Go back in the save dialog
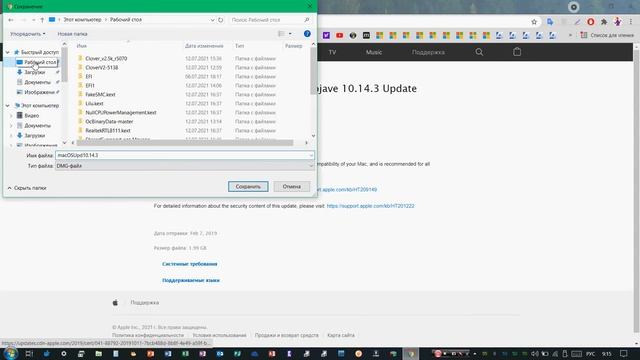This screenshot has width=640, height=360. pyautogui.click(x=11, y=20)
